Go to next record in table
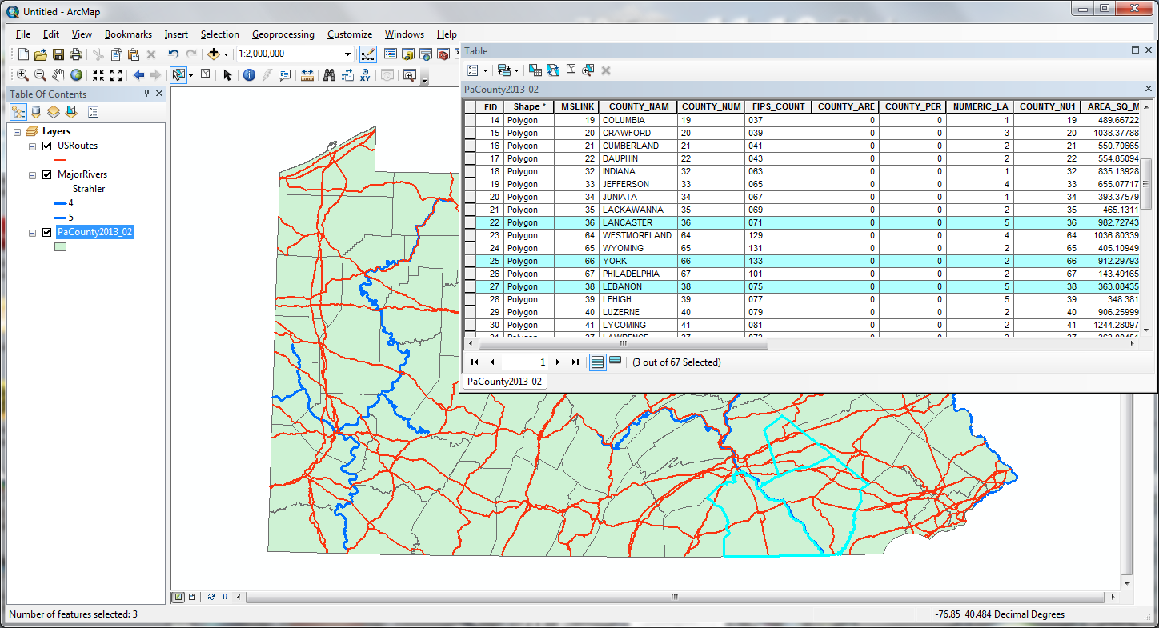 coord(558,363)
